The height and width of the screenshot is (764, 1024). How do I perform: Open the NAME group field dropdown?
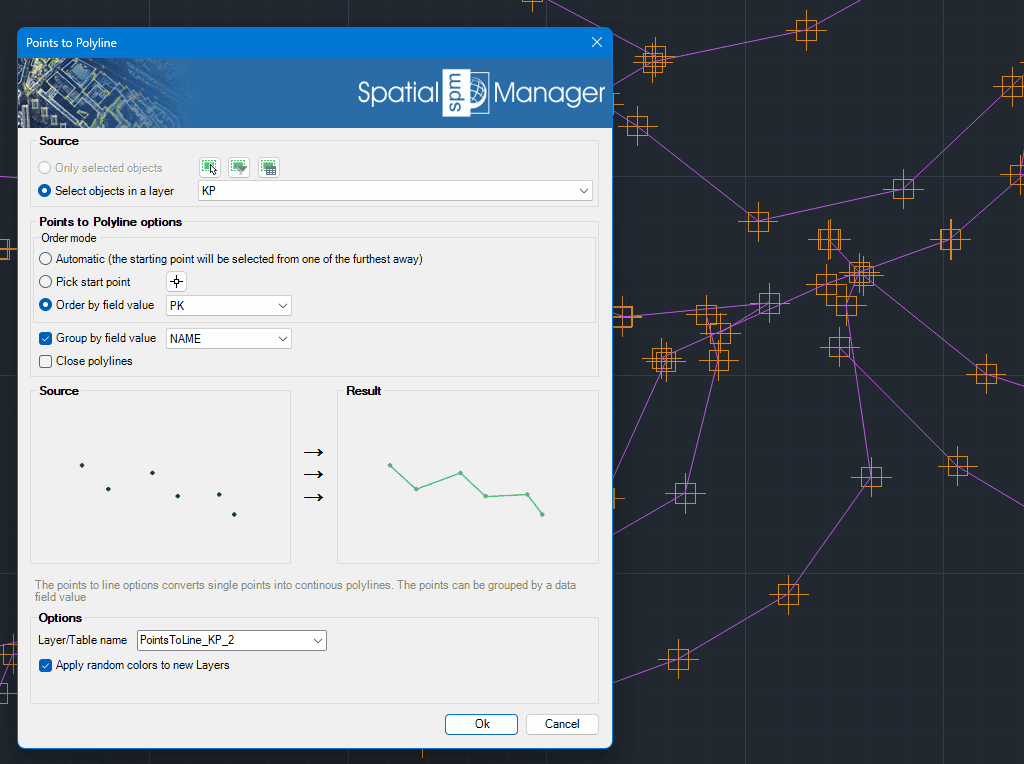229,339
